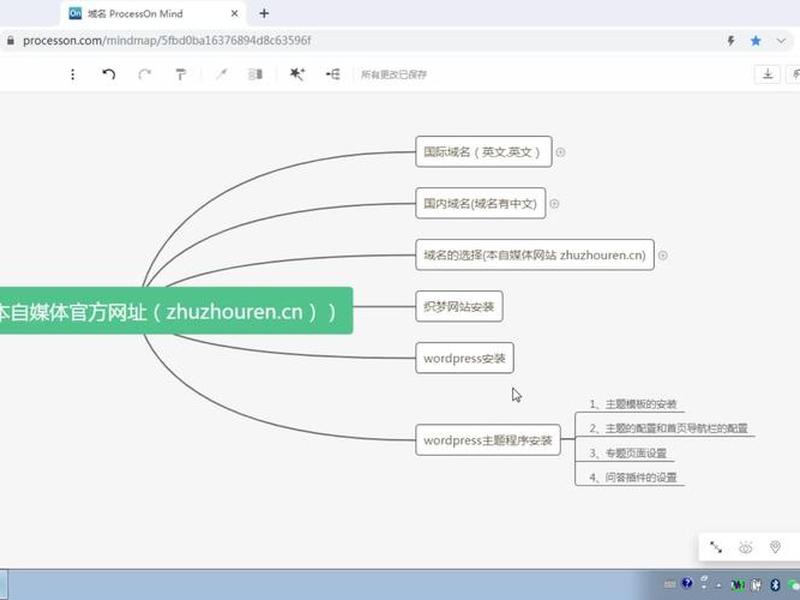The width and height of the screenshot is (800, 600).
Task: Click the blue question-mark tray icon
Action: (x=687, y=583)
